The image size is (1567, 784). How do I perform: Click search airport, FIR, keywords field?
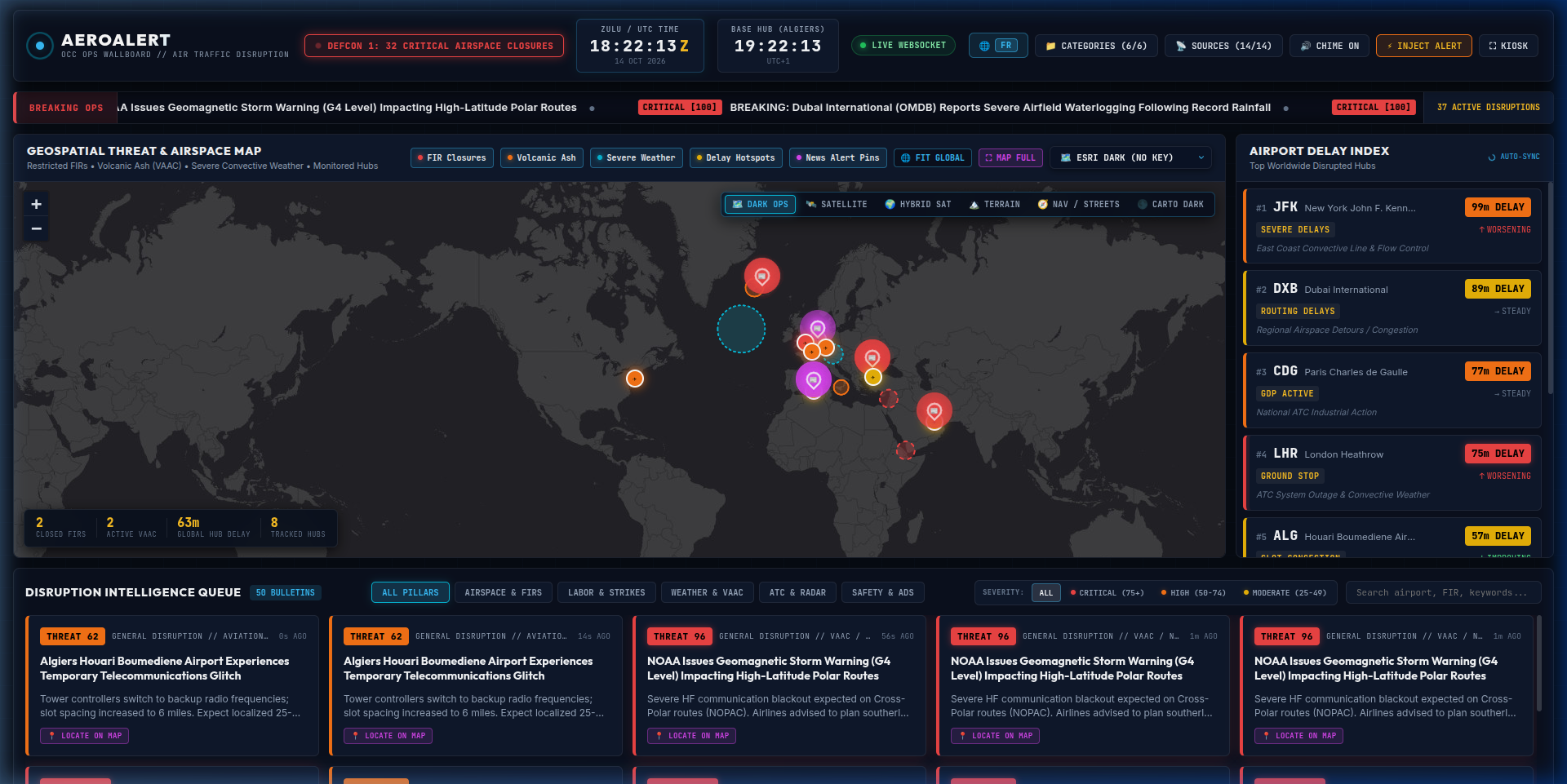pyautogui.click(x=1444, y=593)
